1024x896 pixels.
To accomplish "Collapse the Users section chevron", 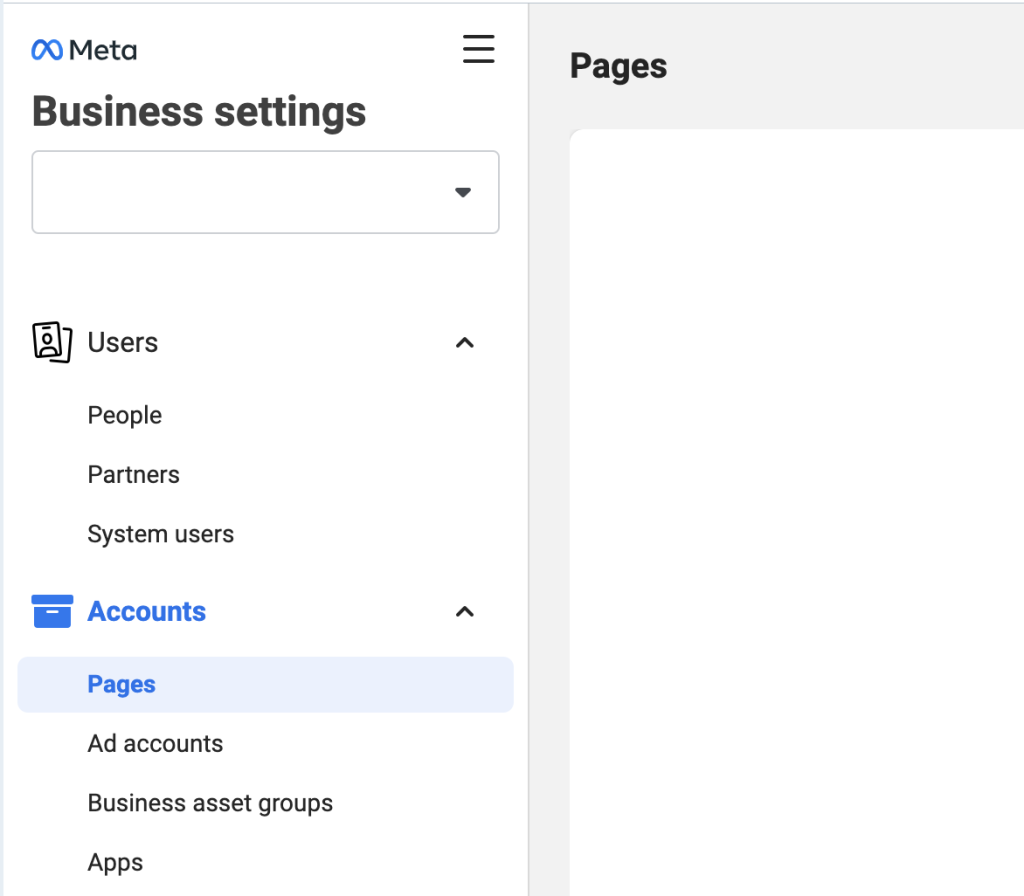I will 464,343.
